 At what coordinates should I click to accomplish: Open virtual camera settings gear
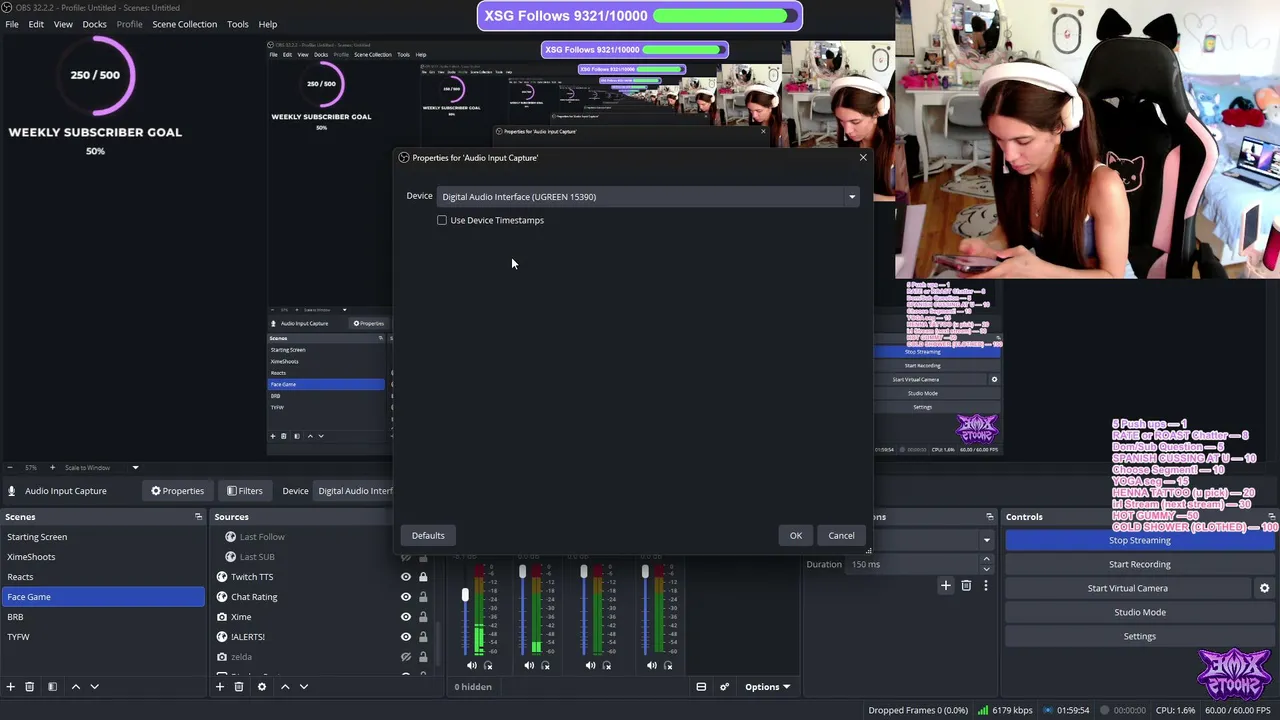point(1264,588)
